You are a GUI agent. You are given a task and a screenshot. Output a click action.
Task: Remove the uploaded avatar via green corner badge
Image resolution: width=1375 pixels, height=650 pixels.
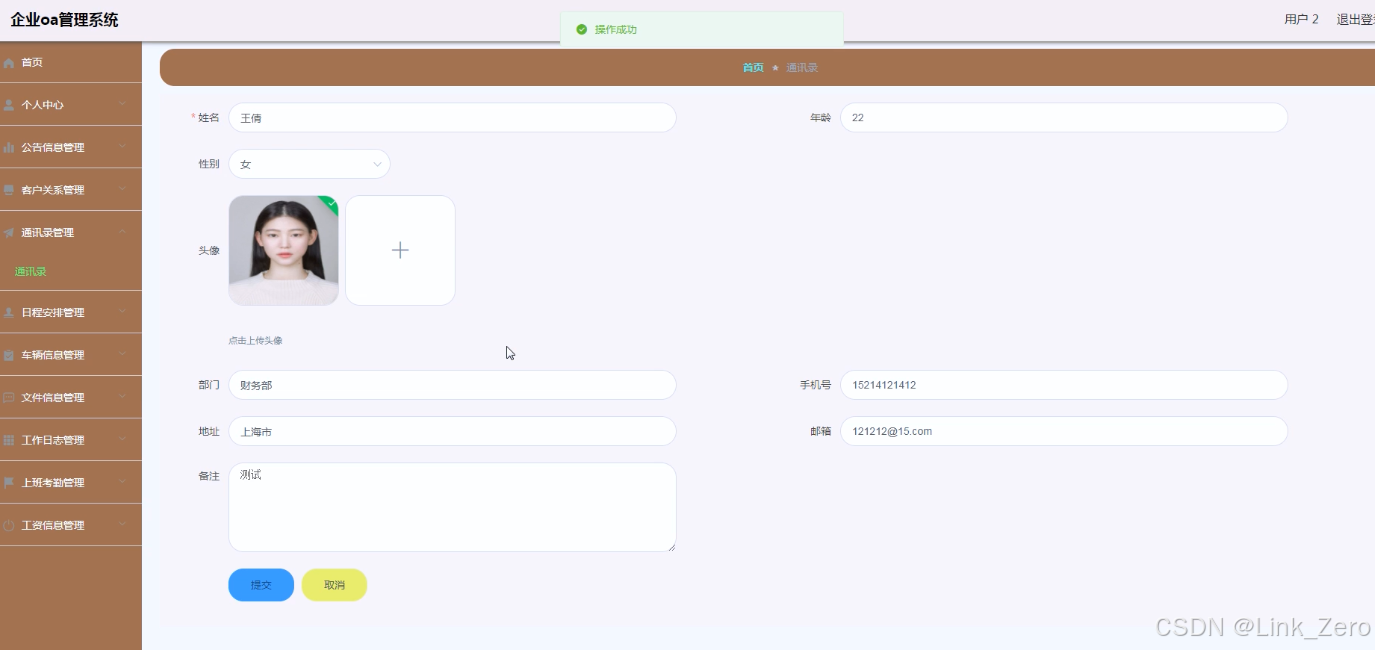[x=330, y=203]
